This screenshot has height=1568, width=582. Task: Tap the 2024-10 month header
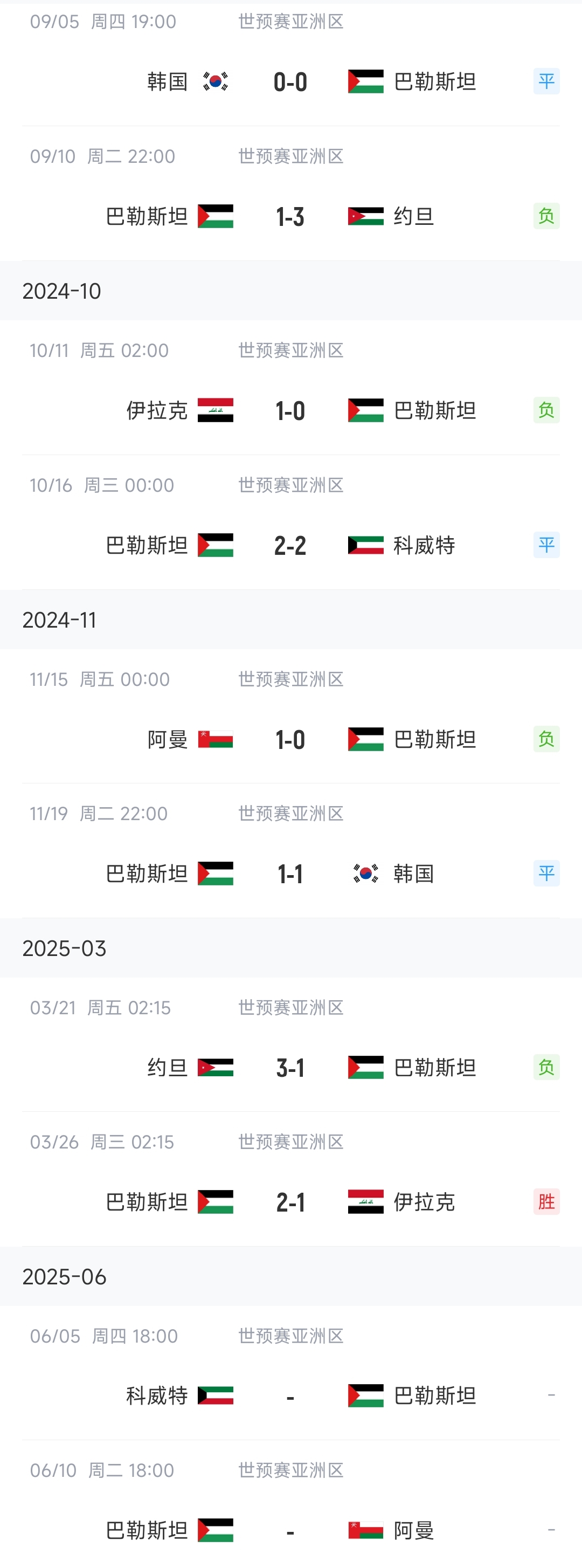tap(61, 291)
